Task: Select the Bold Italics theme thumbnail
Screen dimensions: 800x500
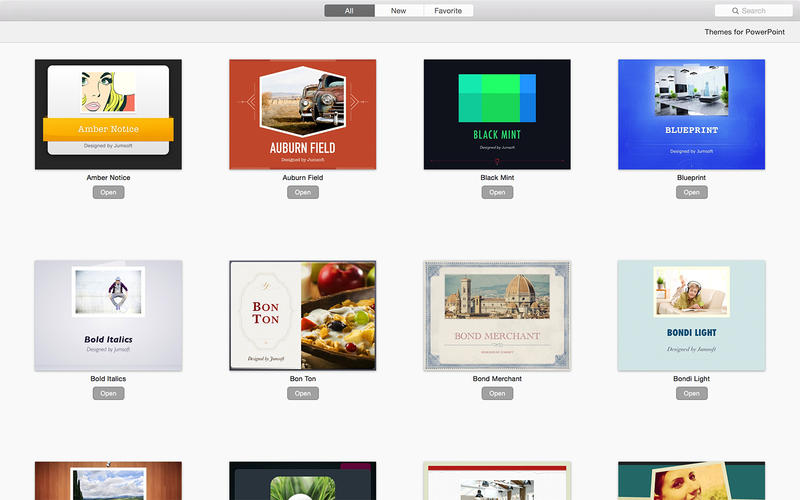Action: 108,315
